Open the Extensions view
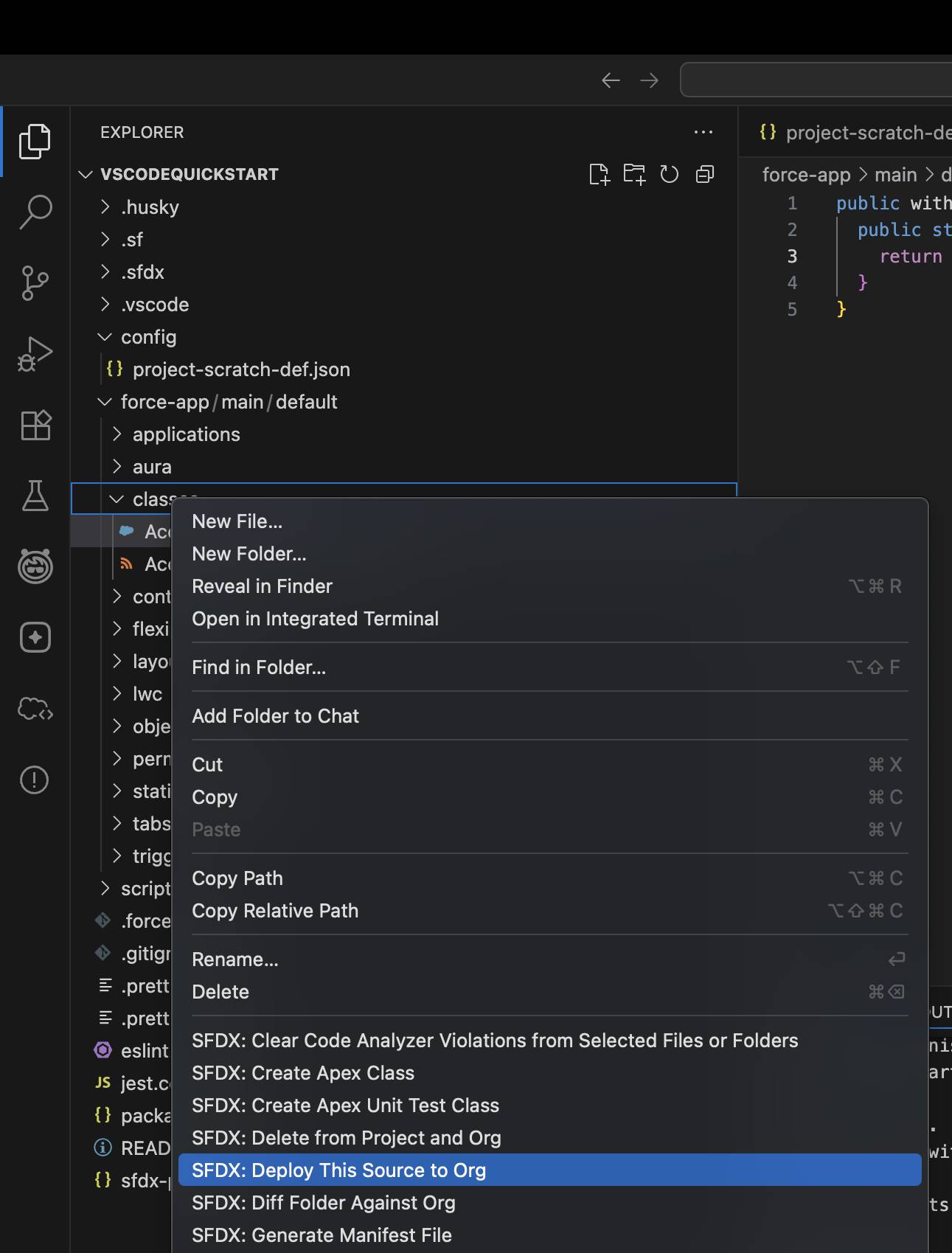The image size is (952, 1253). [35, 425]
